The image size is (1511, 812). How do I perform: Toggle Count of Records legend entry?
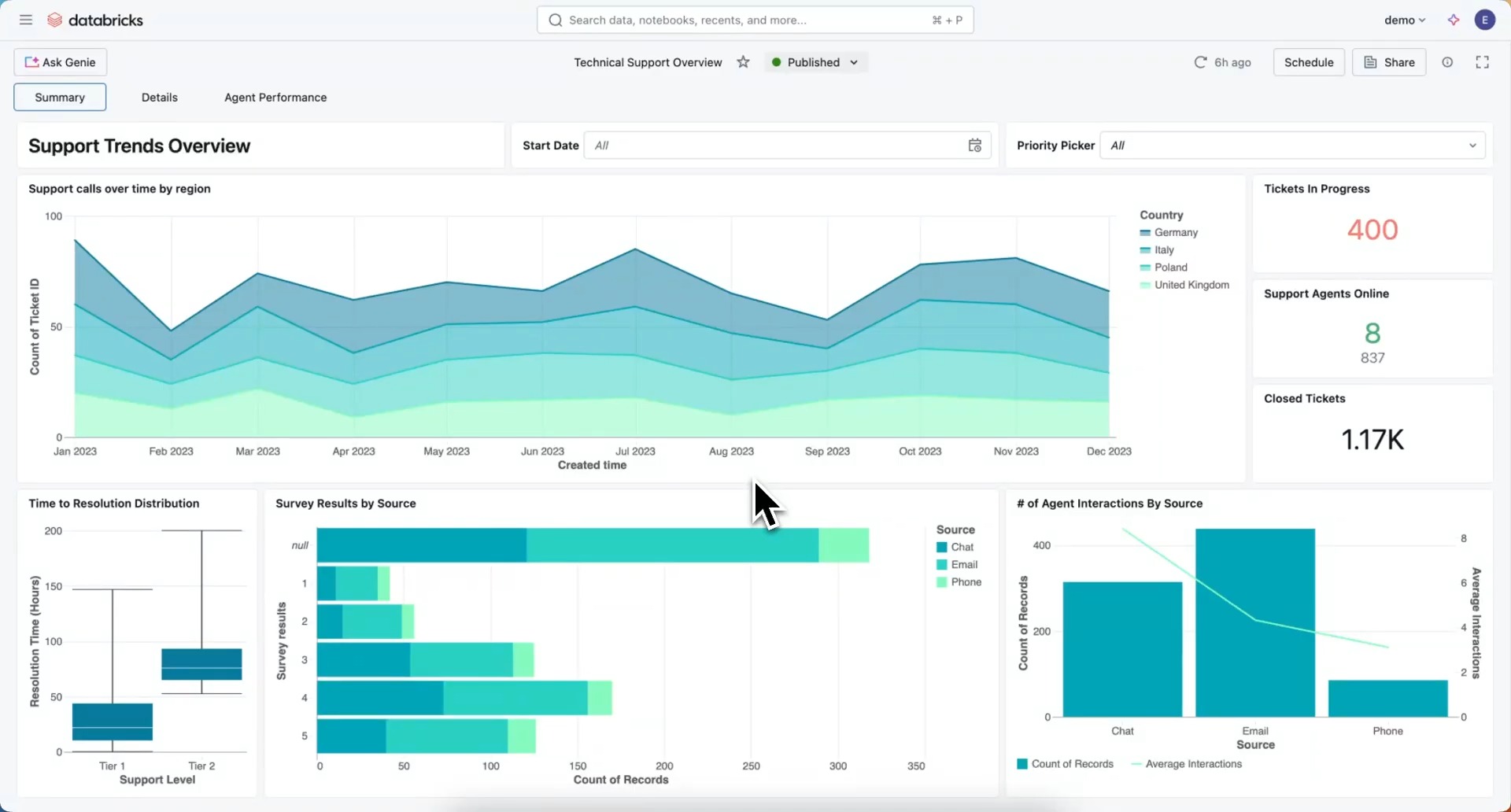pyautogui.click(x=1065, y=763)
